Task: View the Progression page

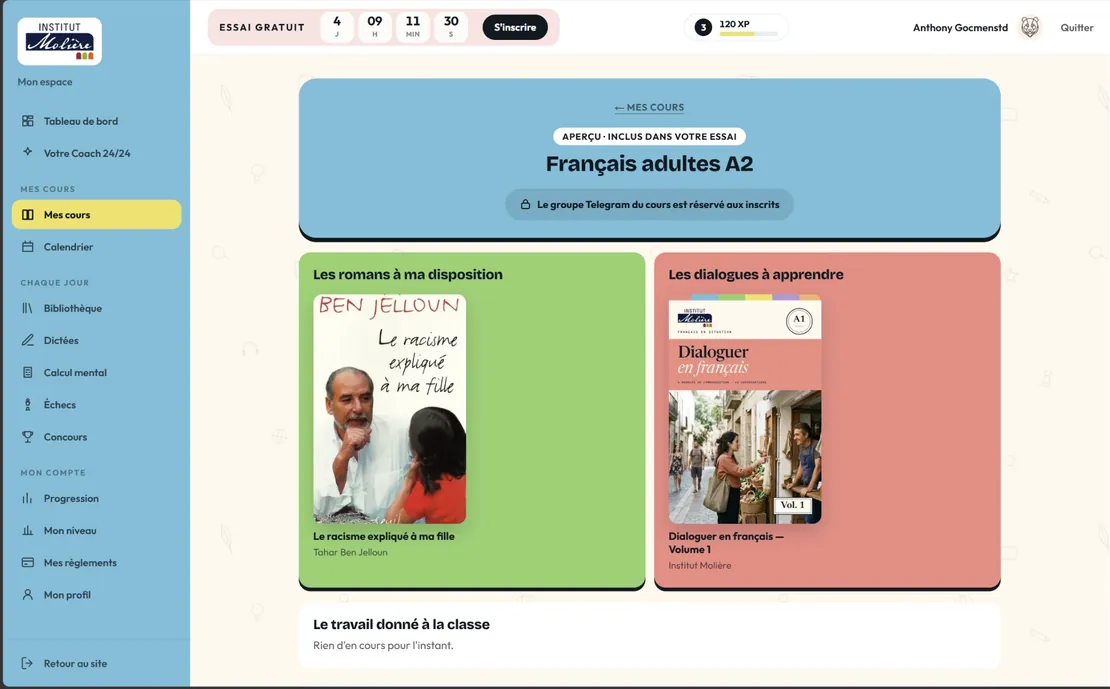Action: (96, 499)
